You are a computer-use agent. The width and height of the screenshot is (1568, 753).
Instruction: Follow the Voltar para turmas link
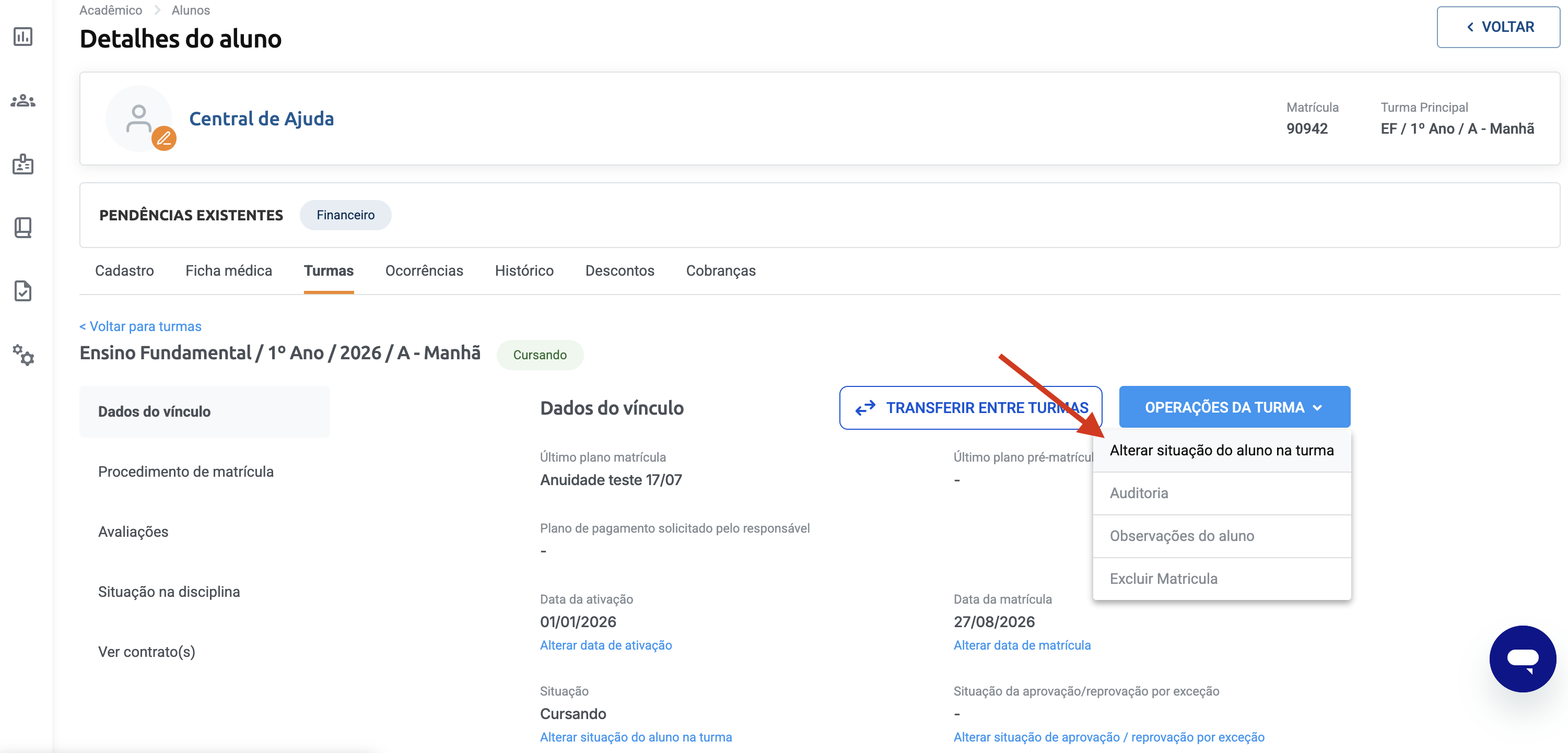(140, 326)
